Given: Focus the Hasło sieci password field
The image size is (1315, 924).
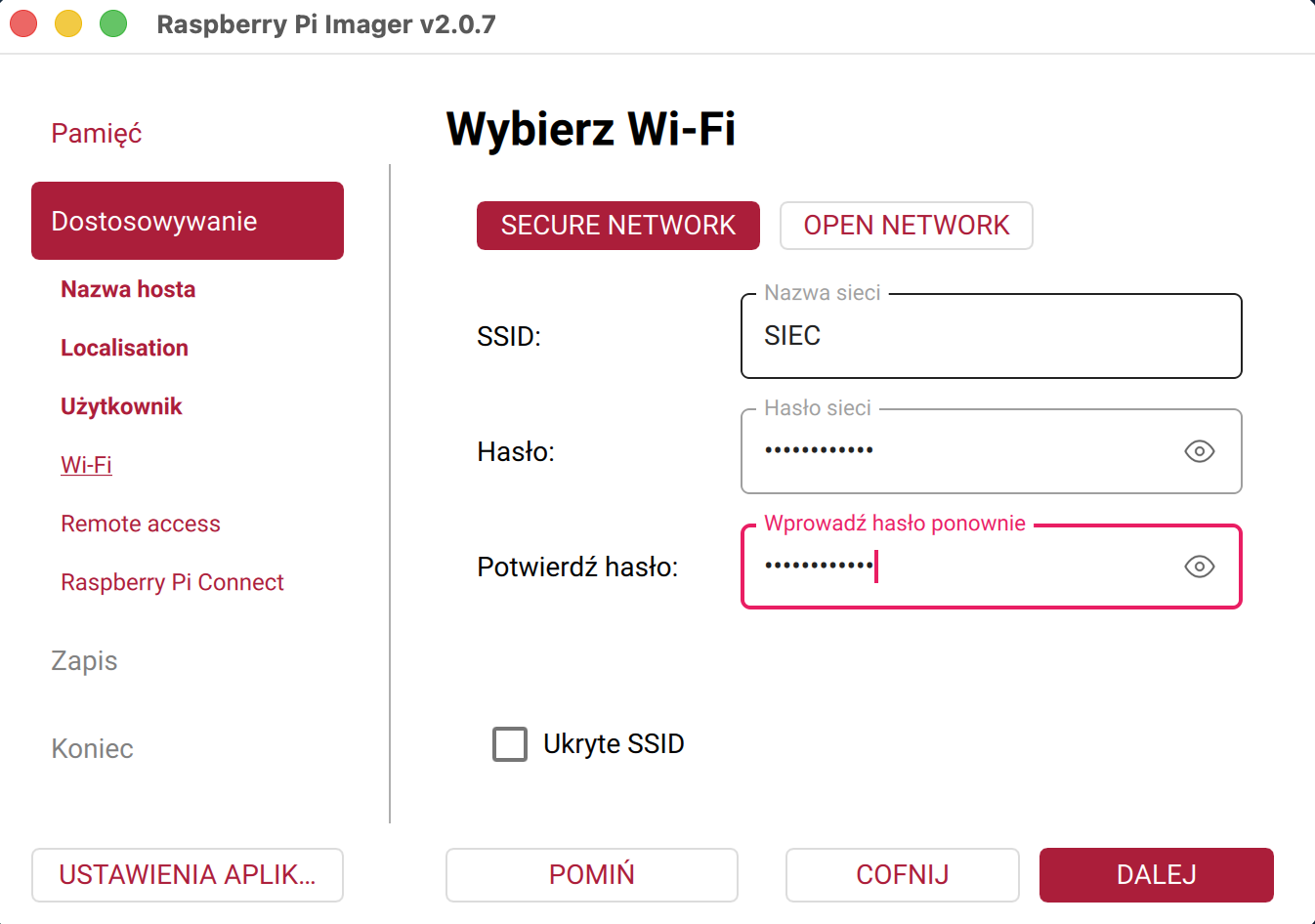Looking at the screenshot, I should click(x=957, y=451).
